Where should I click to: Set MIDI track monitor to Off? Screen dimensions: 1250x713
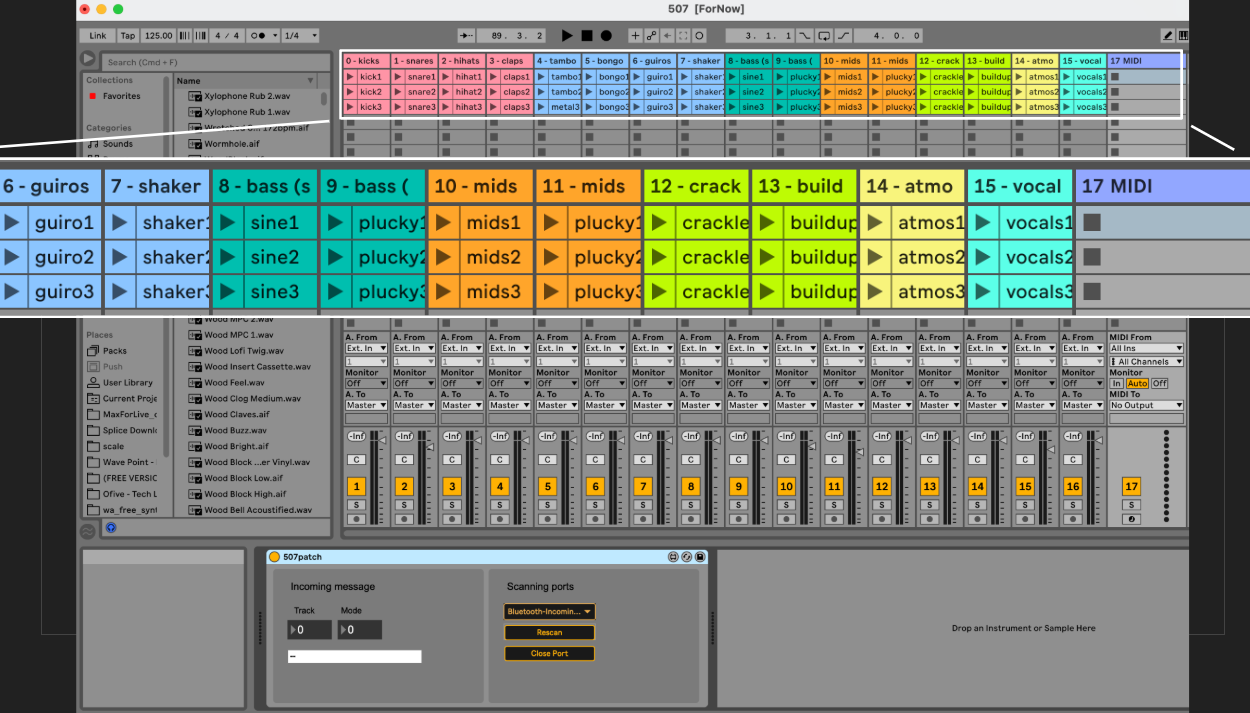pyautogui.click(x=1159, y=384)
